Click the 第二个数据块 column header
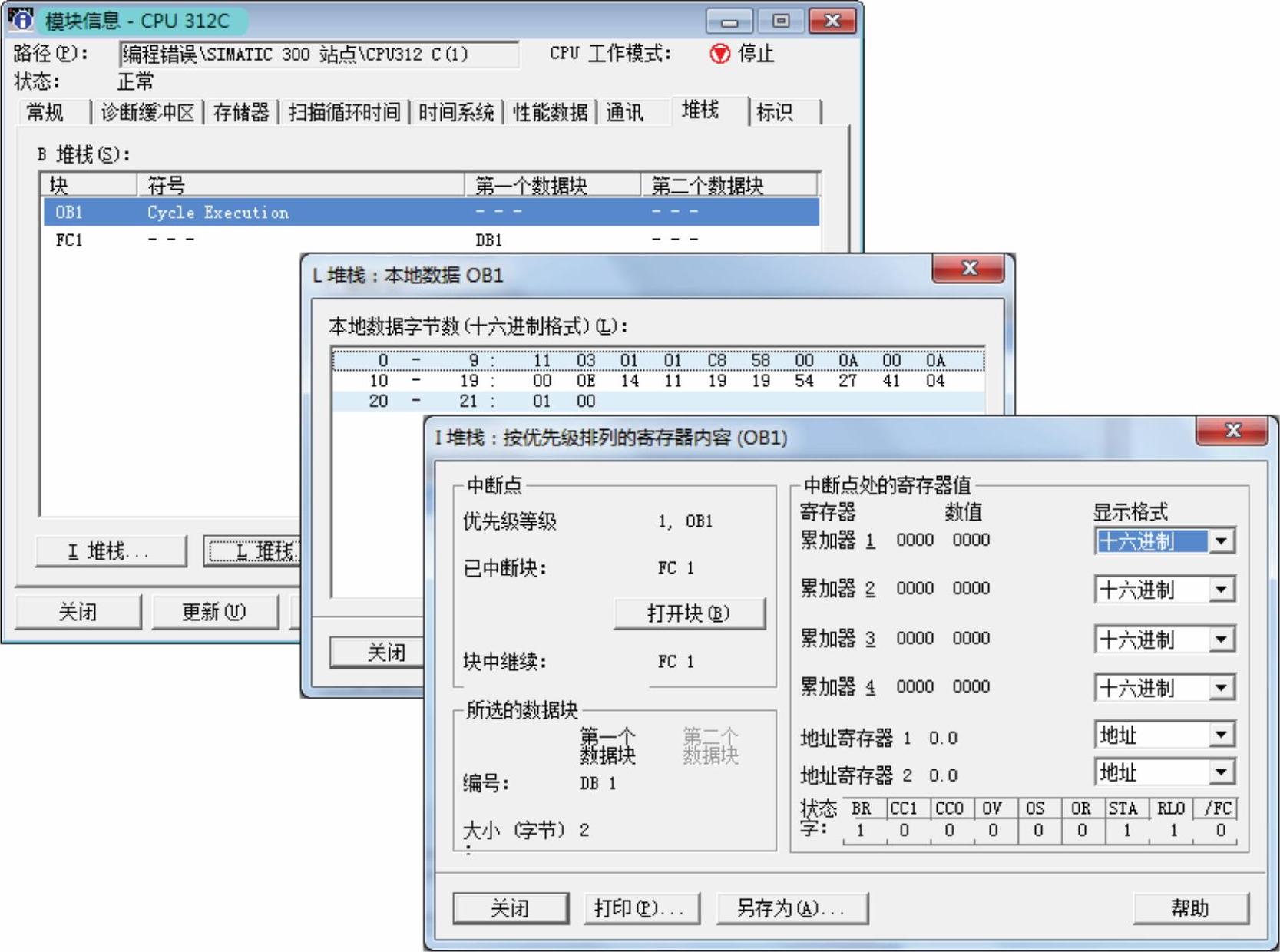Viewport: 1280px width, 952px height. click(729, 185)
